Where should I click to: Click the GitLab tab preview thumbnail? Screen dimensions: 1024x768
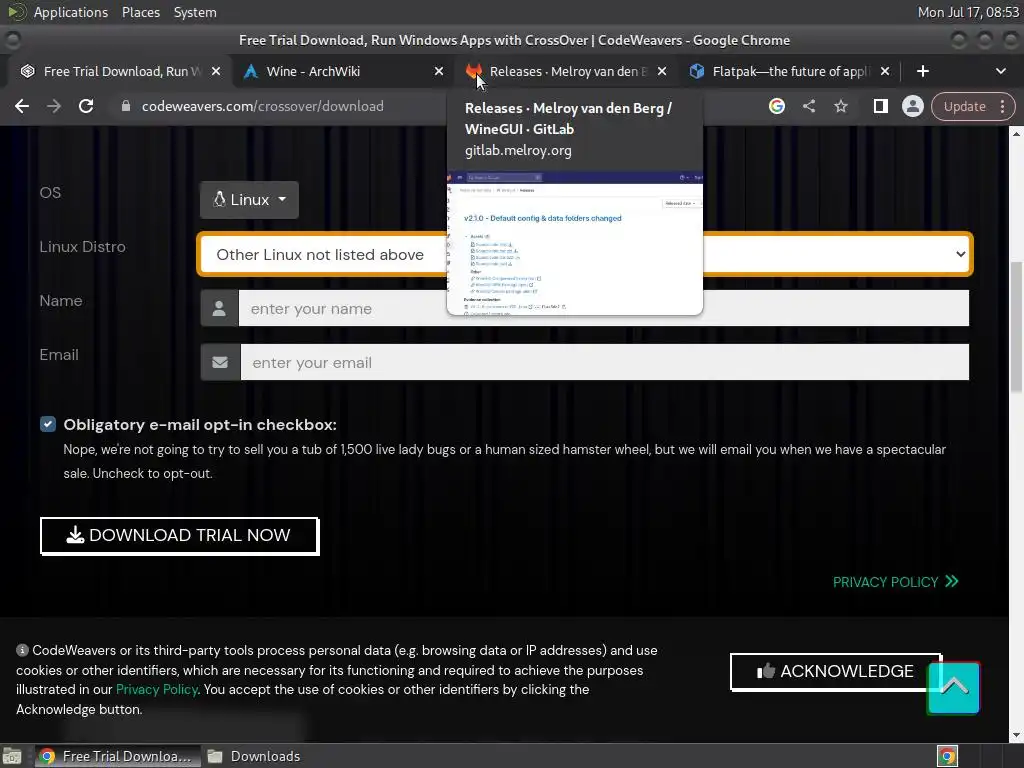[x=575, y=243]
